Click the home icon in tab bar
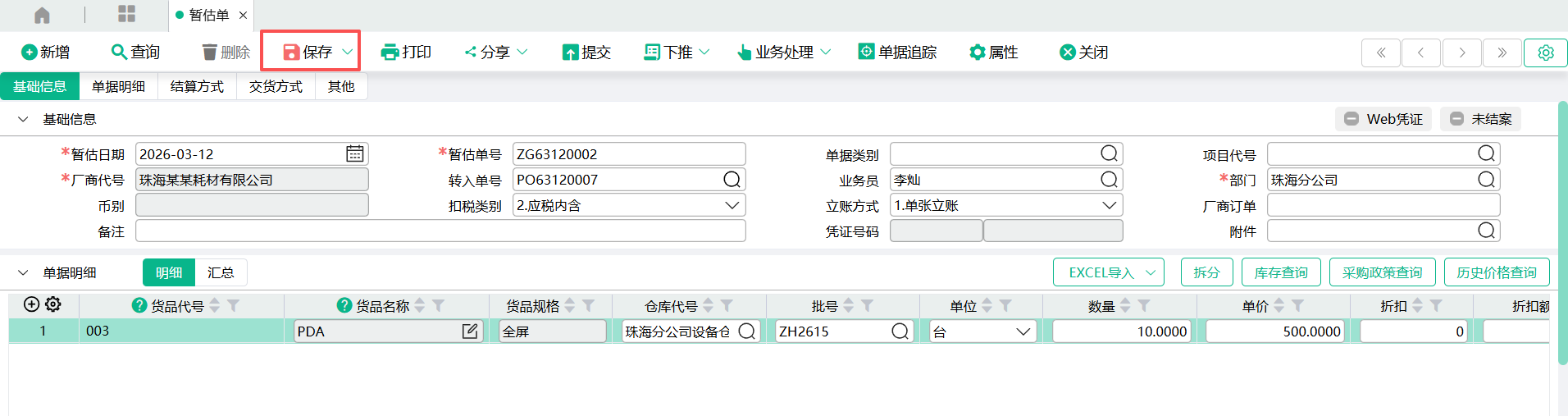This screenshot has width=1568, height=416. pos(42,15)
